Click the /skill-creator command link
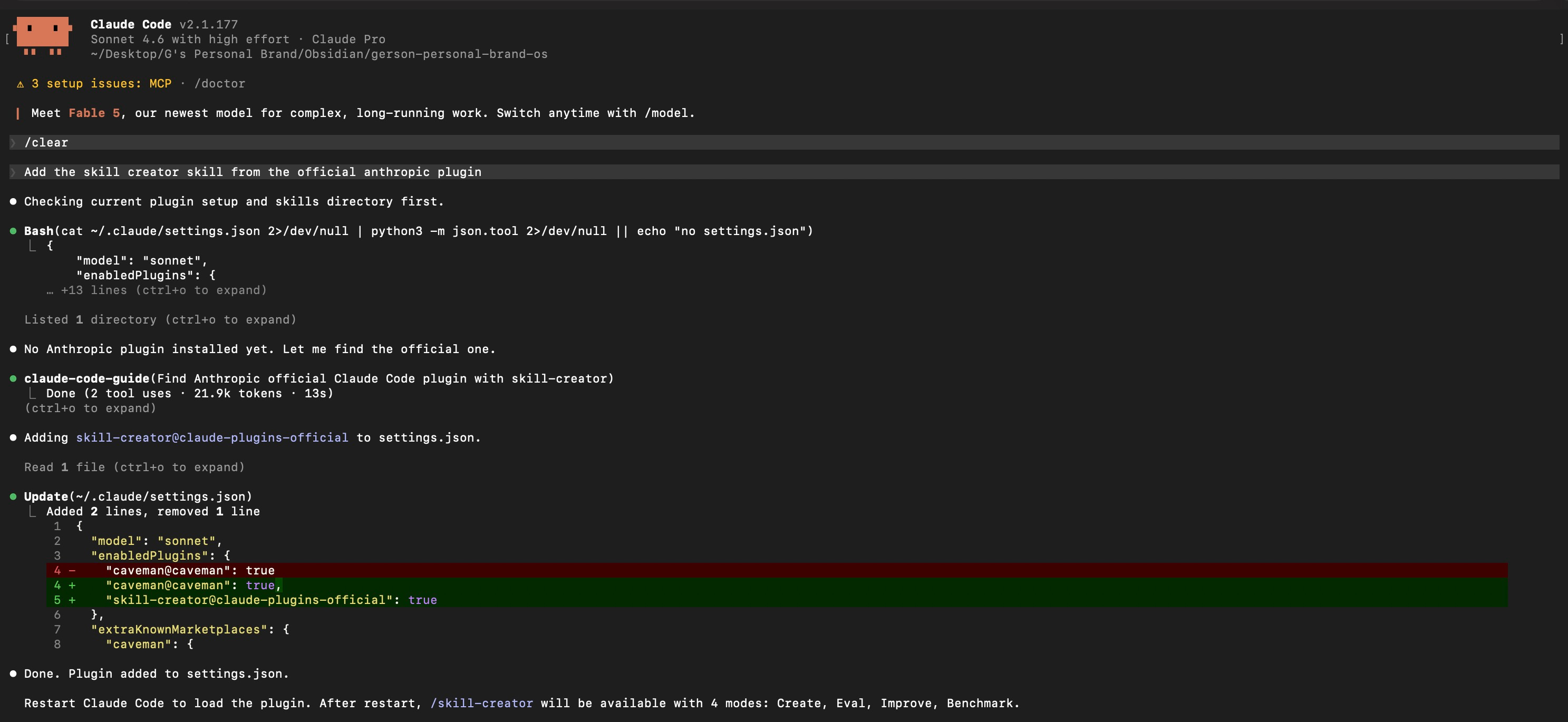Viewport: 1568px width, 722px height. point(481,703)
